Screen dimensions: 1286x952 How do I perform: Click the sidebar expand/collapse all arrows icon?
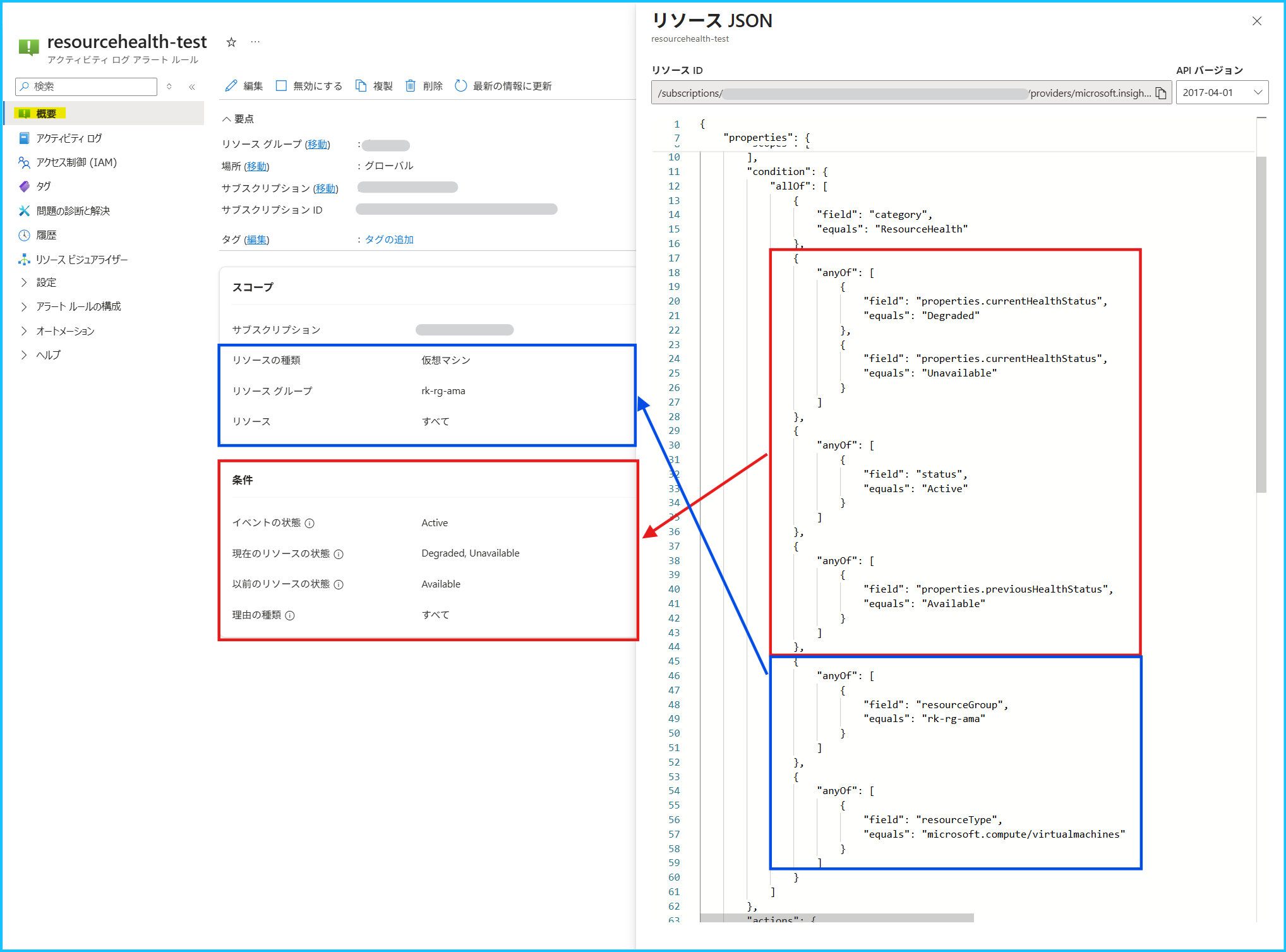tap(169, 87)
